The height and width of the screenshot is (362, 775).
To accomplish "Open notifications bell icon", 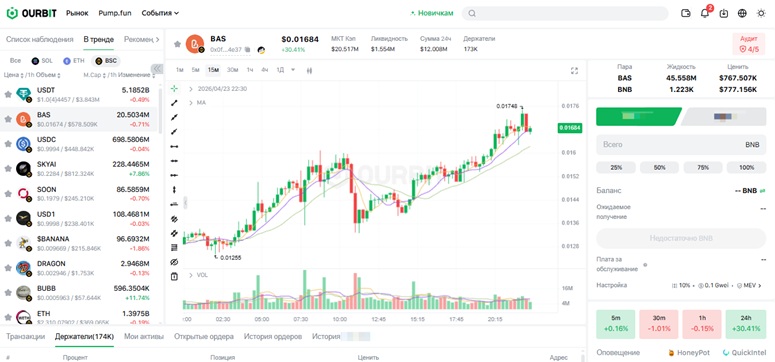I will point(705,13).
